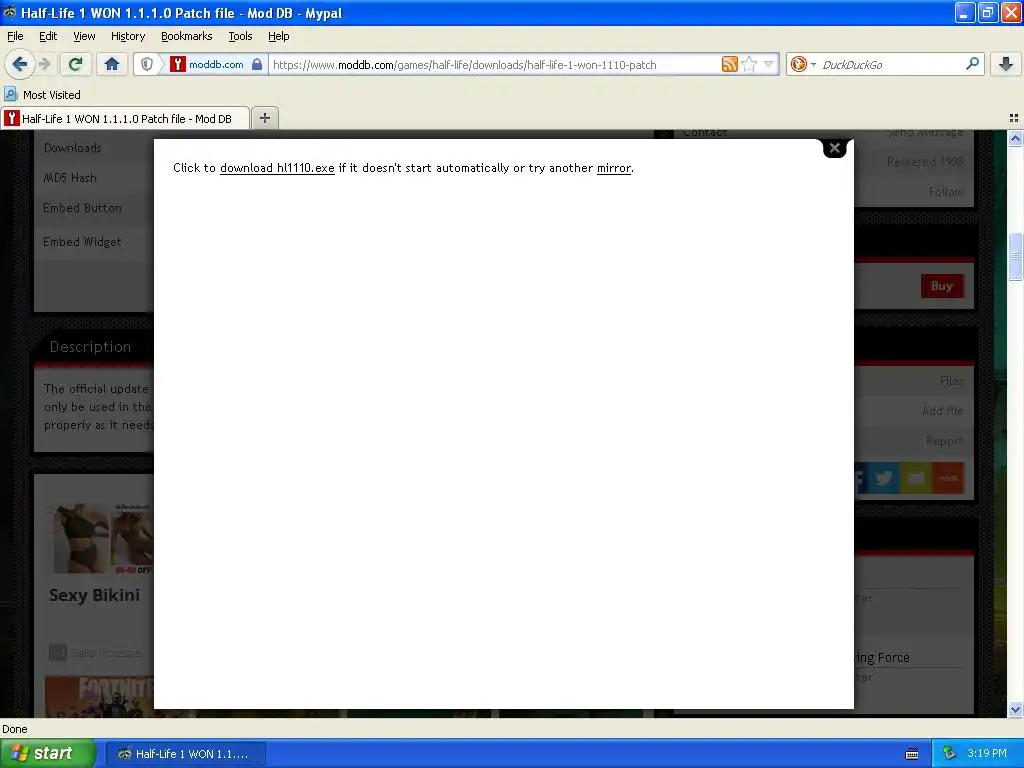Viewport: 1024px width, 768px height.
Task: Share via the Twitter bird icon
Action: tap(884, 478)
